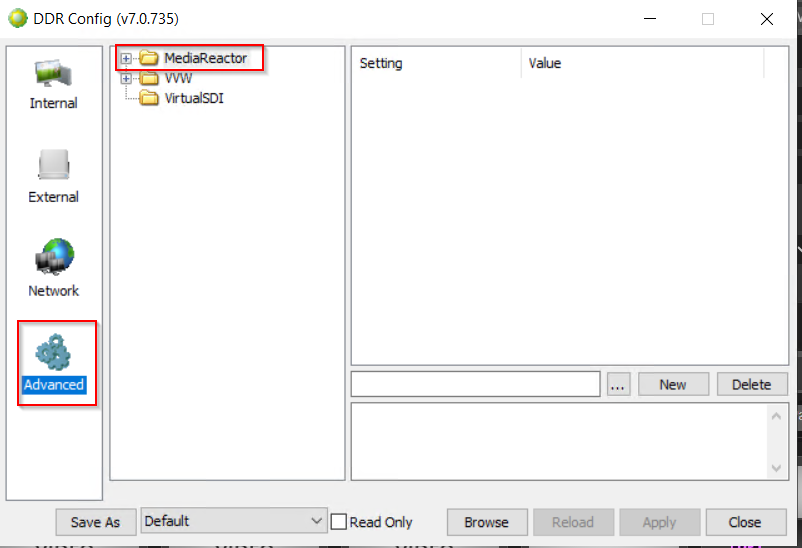Select the Advanced gears icon
The width and height of the screenshot is (802, 548).
53,352
